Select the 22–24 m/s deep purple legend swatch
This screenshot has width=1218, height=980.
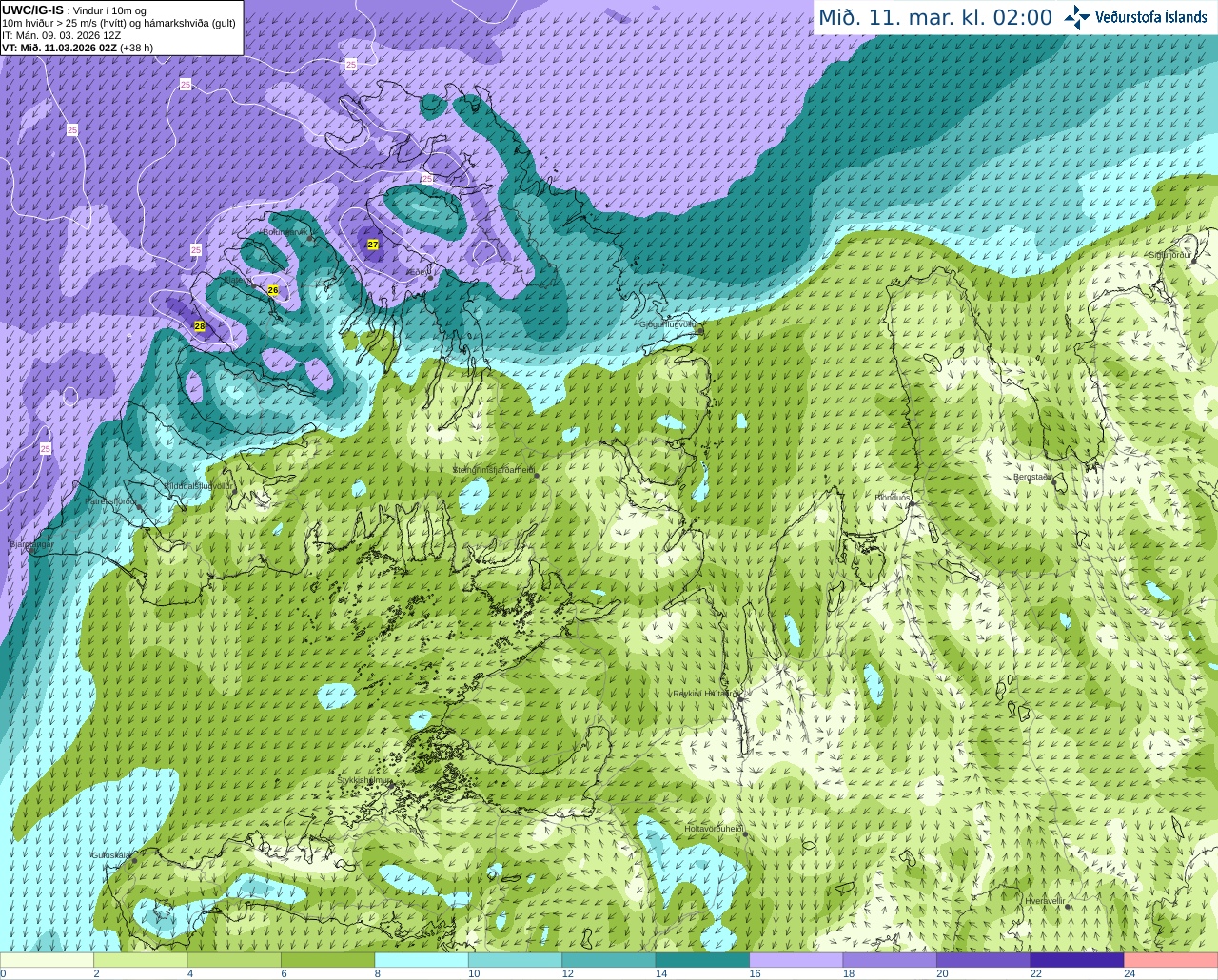[1076, 960]
